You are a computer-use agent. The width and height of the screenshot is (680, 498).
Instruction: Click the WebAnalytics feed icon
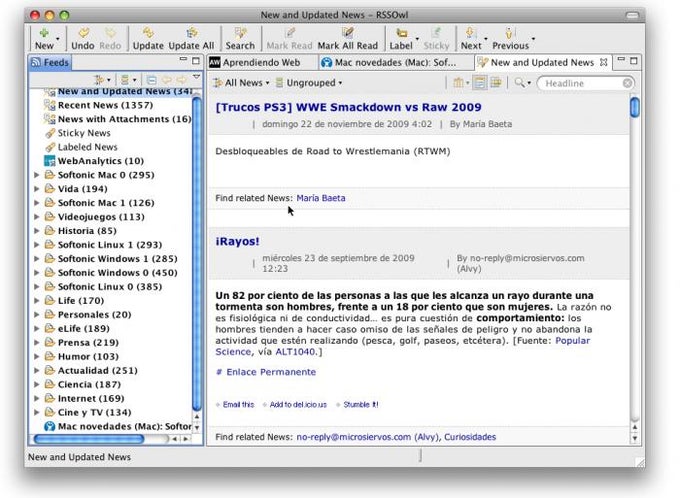click(x=49, y=161)
